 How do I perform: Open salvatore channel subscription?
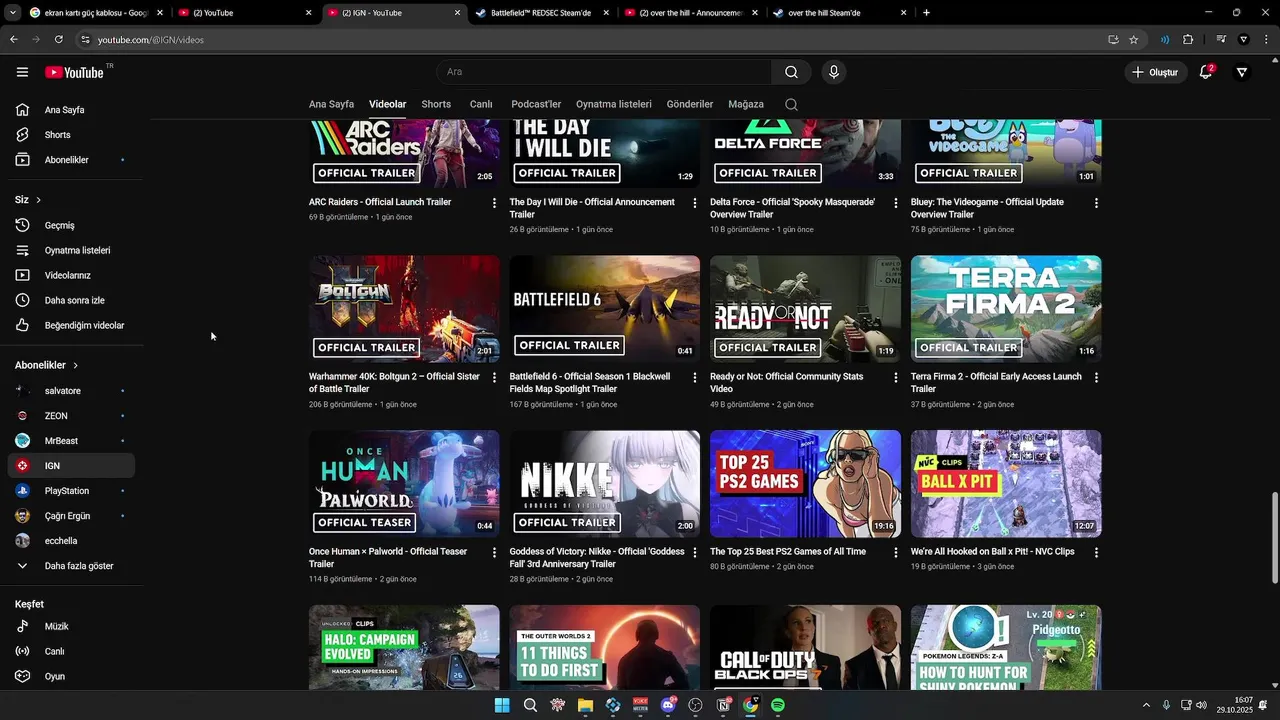[x=71, y=391]
